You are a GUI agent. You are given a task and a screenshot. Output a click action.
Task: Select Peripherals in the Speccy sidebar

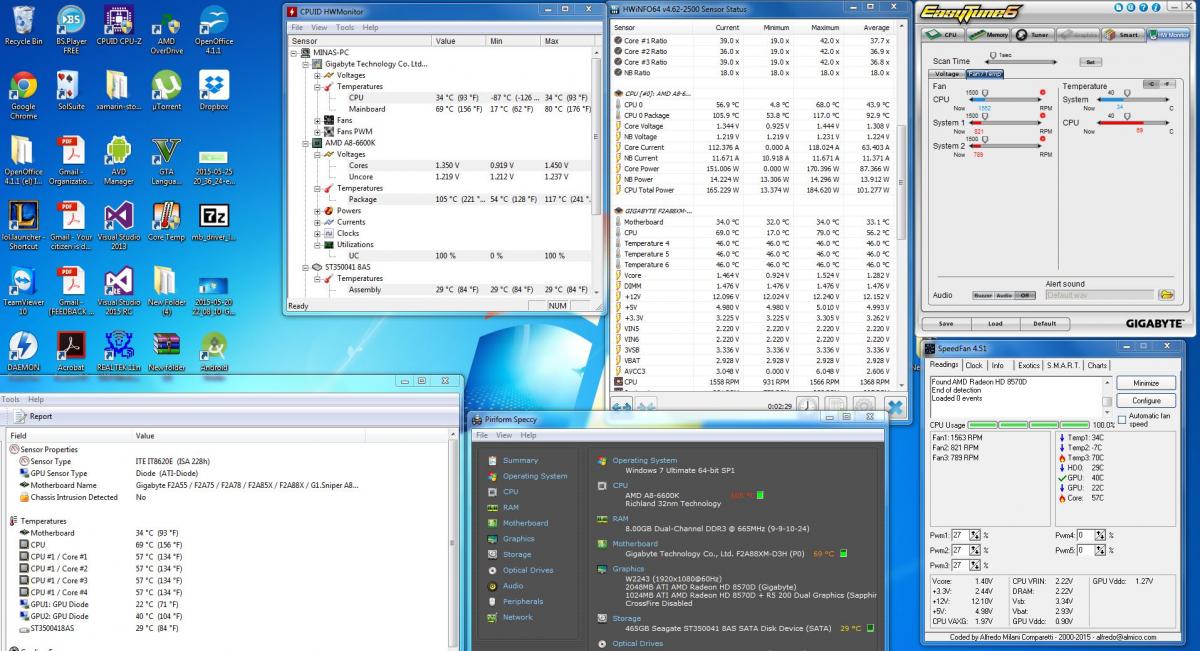(x=515, y=601)
